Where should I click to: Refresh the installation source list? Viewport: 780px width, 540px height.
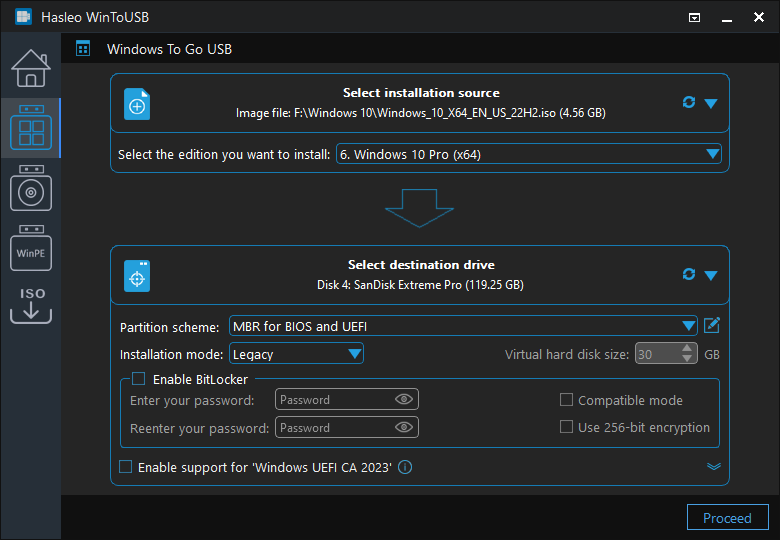click(688, 102)
